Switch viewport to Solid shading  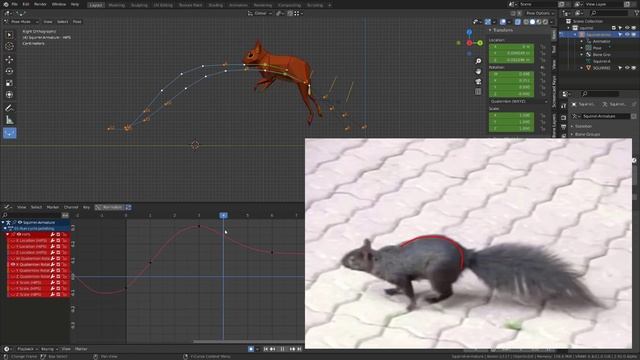(532, 22)
